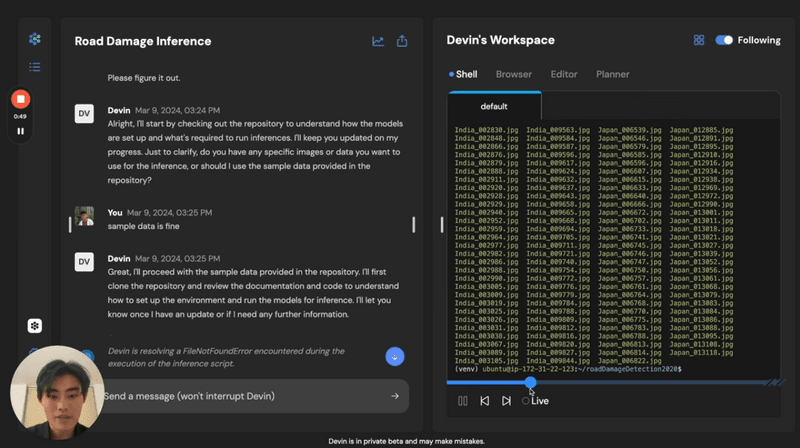The width and height of the screenshot is (800, 448).
Task: Click the Road Damage Inference title
Action: (143, 41)
